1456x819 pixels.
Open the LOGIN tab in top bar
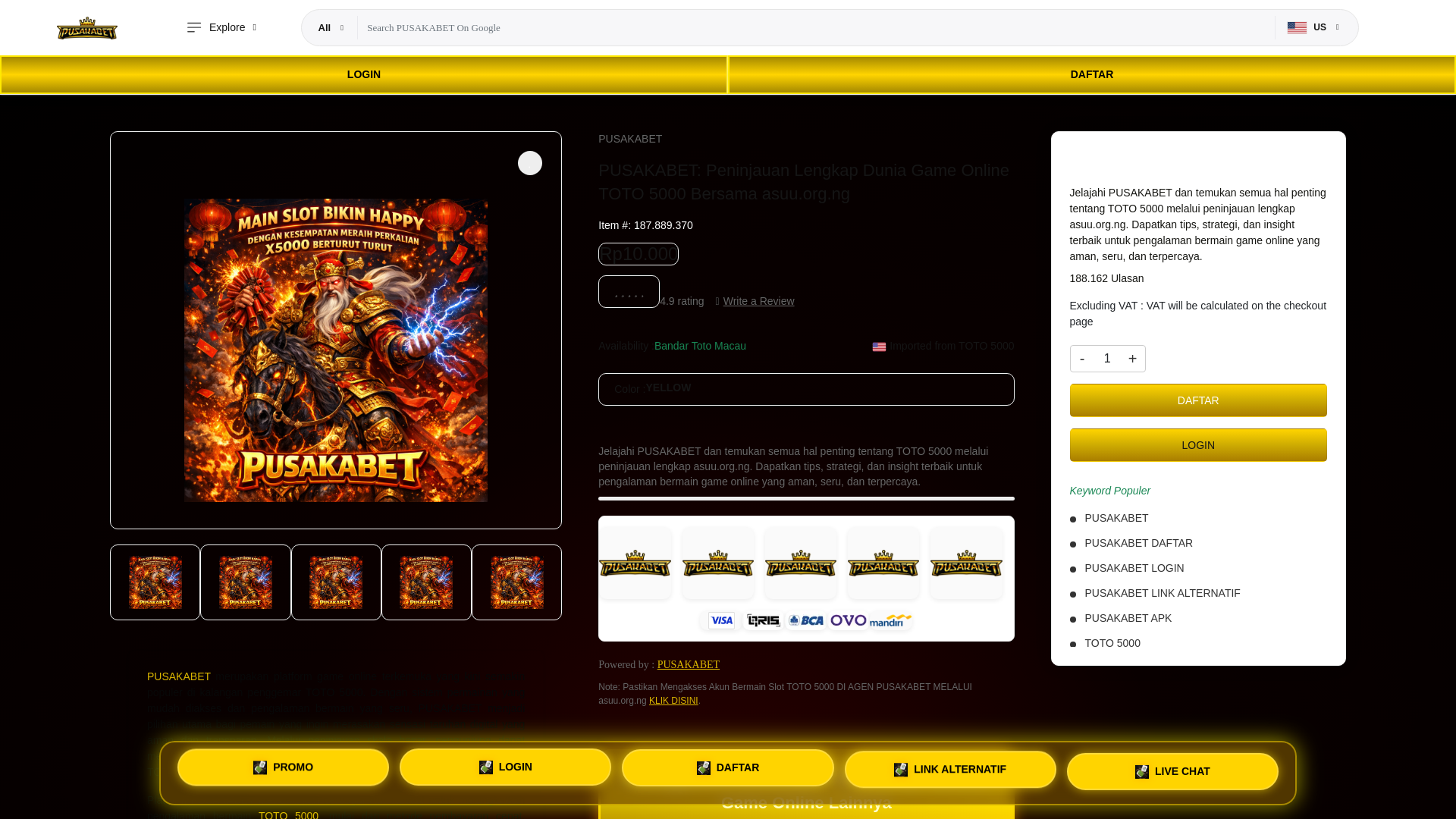tap(364, 75)
